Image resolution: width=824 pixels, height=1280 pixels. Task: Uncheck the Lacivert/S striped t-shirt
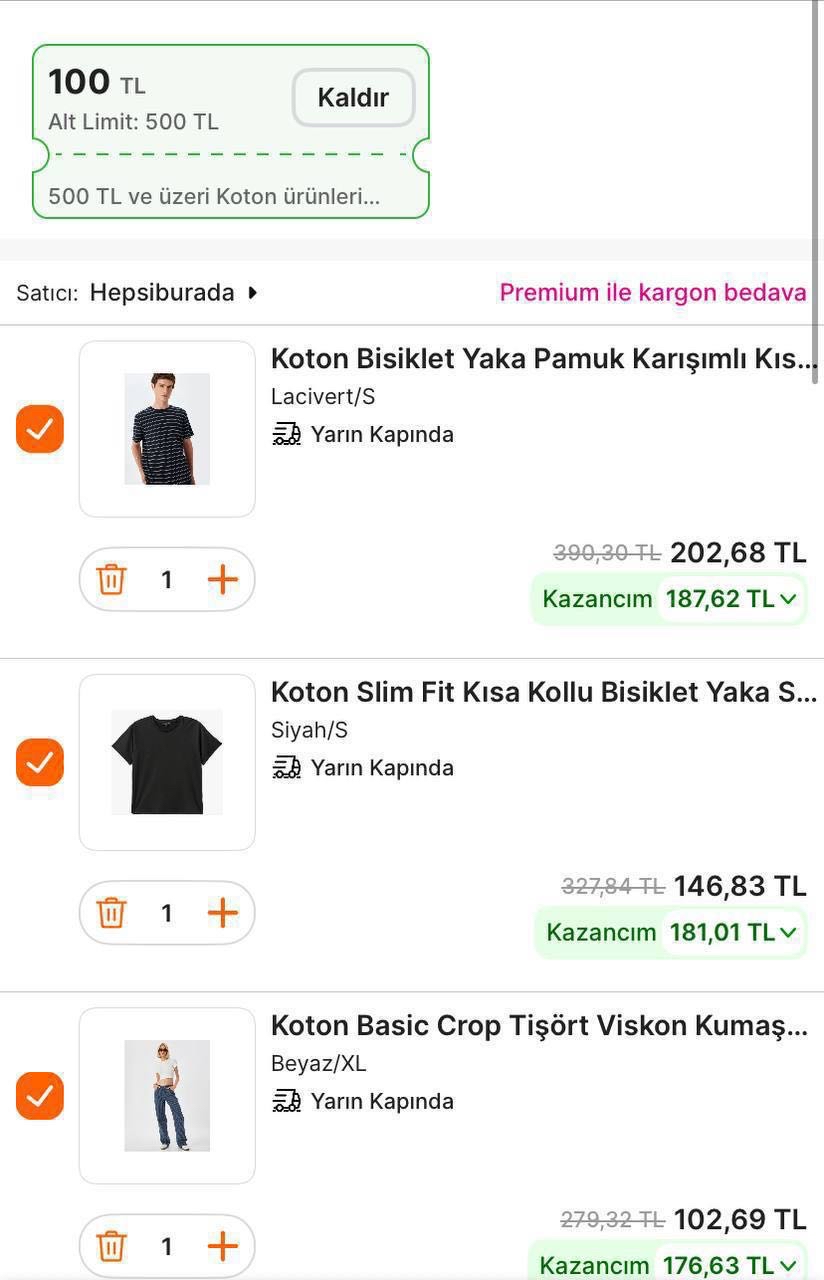tap(40, 429)
